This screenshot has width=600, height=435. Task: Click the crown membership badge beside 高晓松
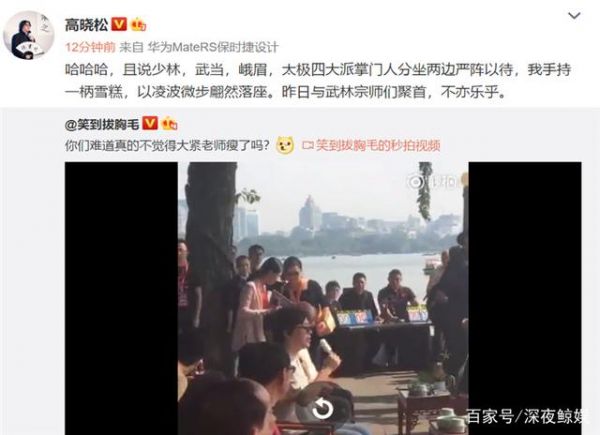139,25
